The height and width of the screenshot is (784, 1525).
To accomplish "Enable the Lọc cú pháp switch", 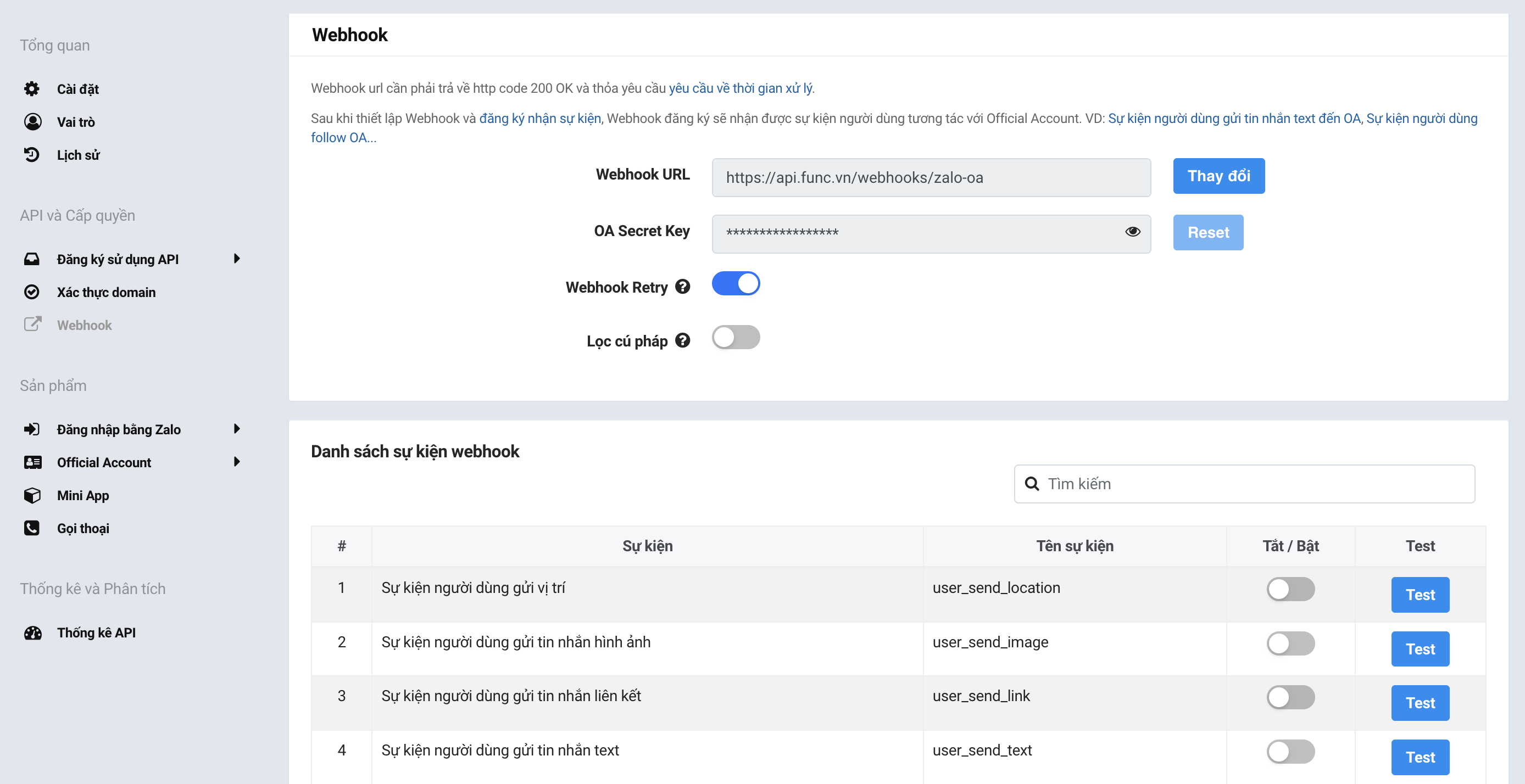I will tap(735, 338).
